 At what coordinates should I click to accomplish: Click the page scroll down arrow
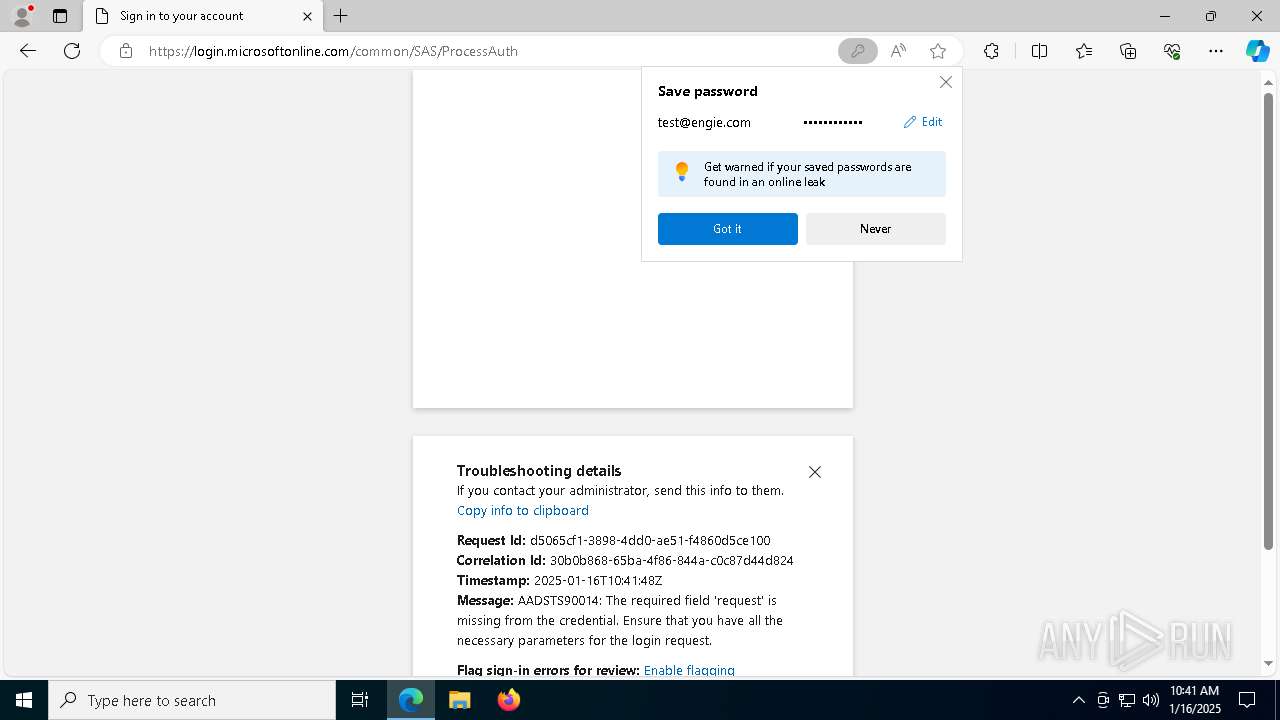coord(1268,664)
